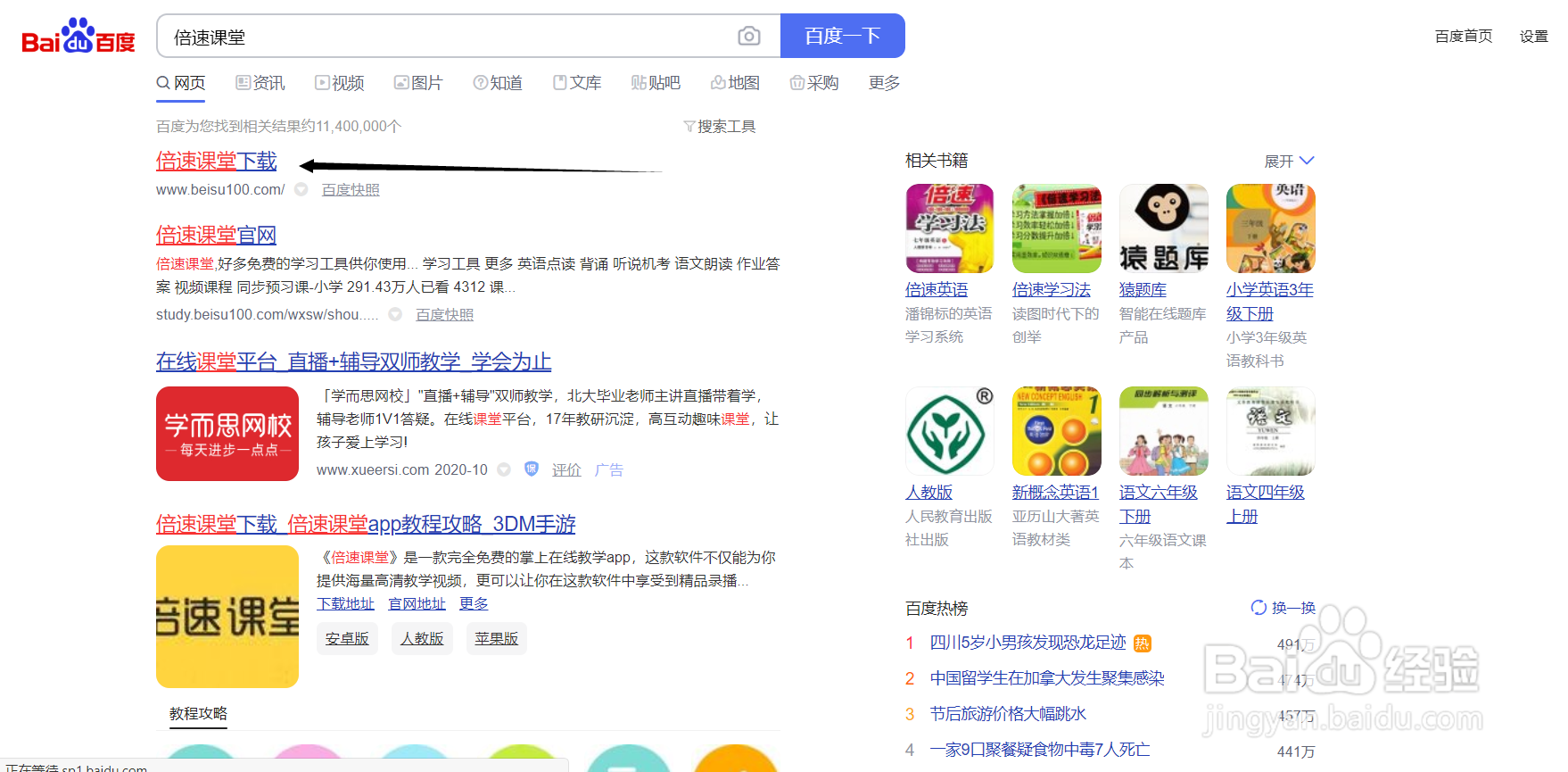Screen dimensions: 1568x772
Task: Open 百度快照 for study.beisu100.com result
Action: pyautogui.click(x=445, y=315)
